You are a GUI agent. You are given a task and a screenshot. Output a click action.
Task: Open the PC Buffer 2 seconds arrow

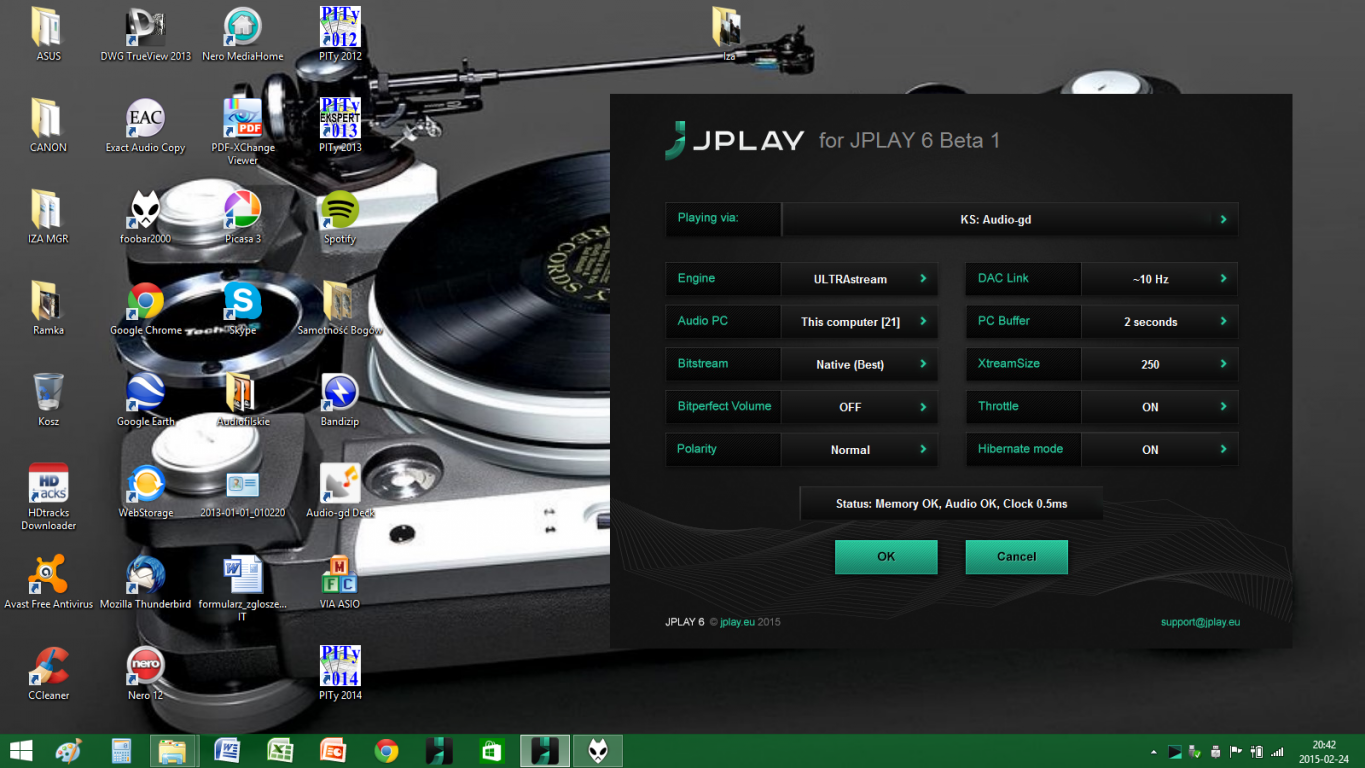[x=1223, y=322]
